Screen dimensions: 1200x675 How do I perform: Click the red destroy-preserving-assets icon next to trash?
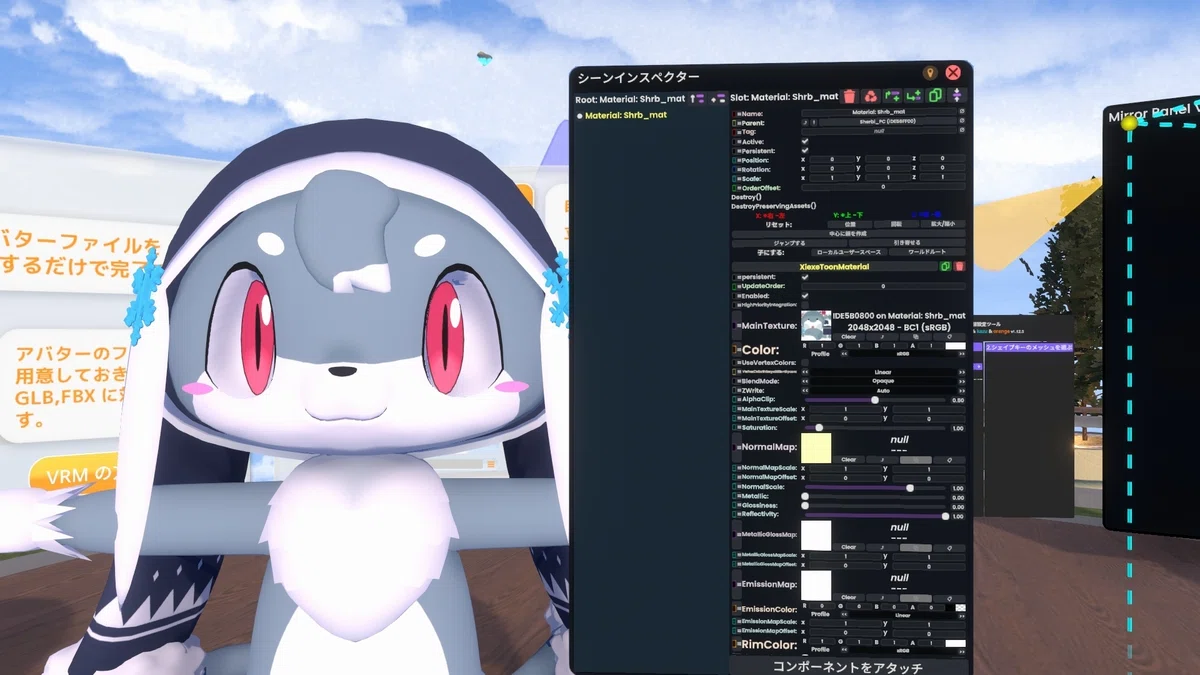click(871, 97)
